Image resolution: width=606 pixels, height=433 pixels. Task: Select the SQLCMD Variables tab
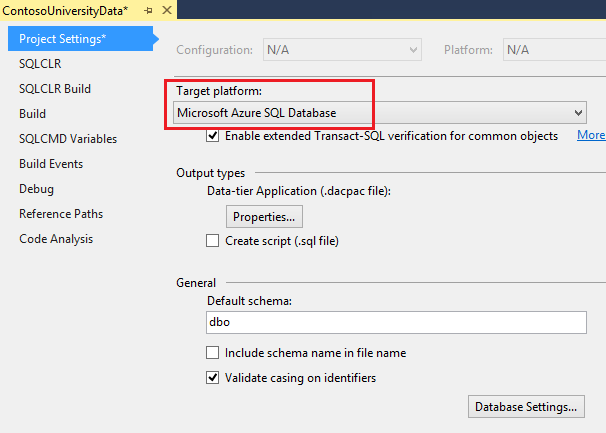(68, 139)
